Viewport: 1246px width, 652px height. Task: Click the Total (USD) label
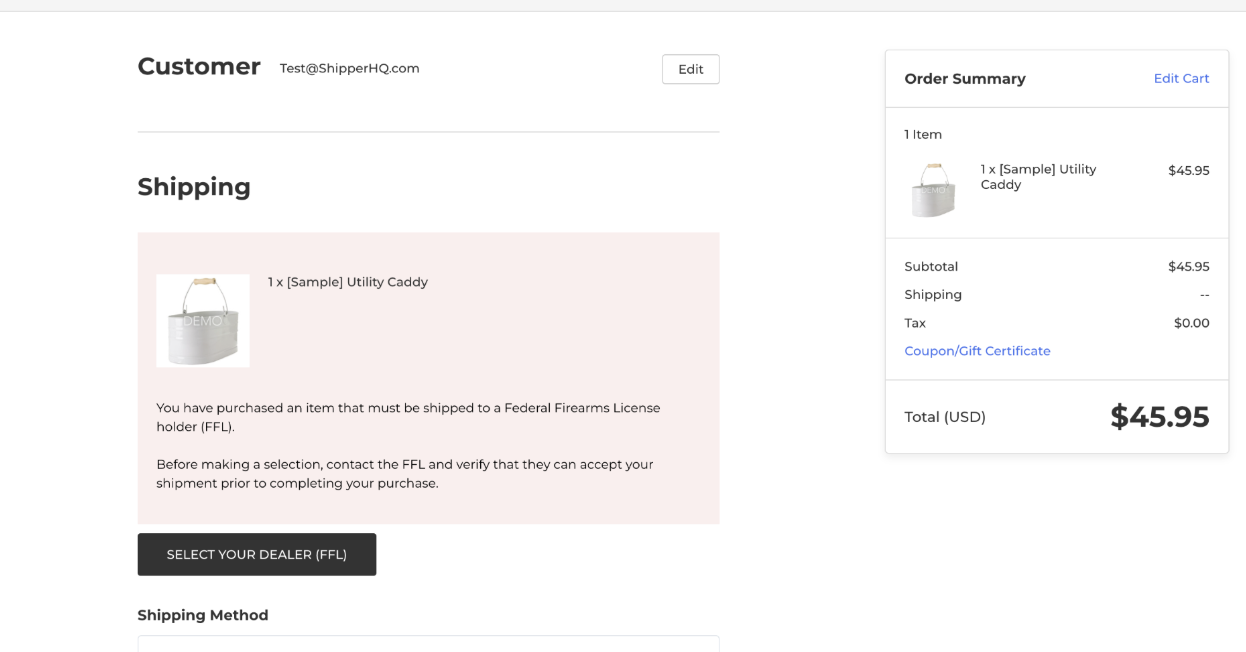[x=945, y=417]
